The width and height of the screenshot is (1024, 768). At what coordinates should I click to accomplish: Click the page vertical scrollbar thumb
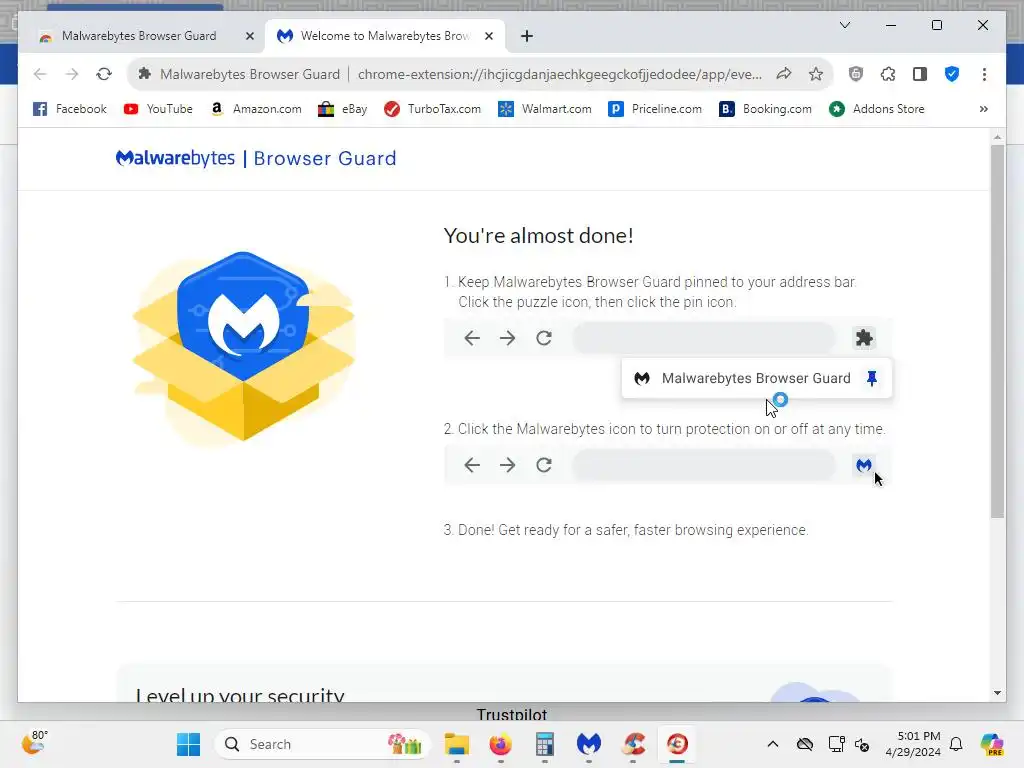(997, 331)
